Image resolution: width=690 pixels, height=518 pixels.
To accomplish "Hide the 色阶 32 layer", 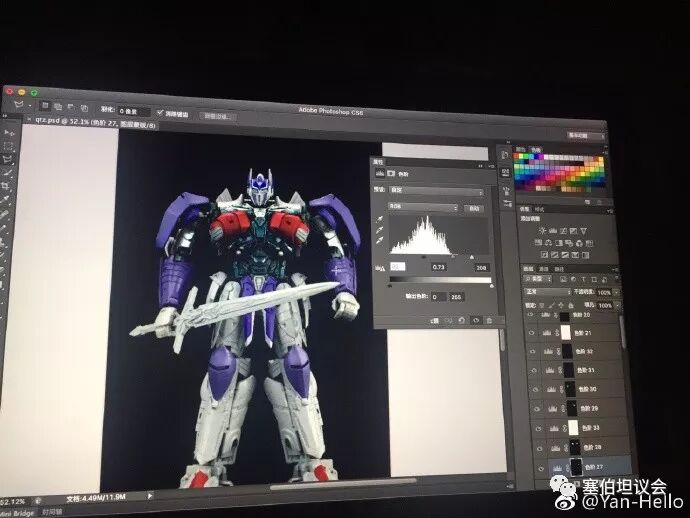I will [532, 351].
